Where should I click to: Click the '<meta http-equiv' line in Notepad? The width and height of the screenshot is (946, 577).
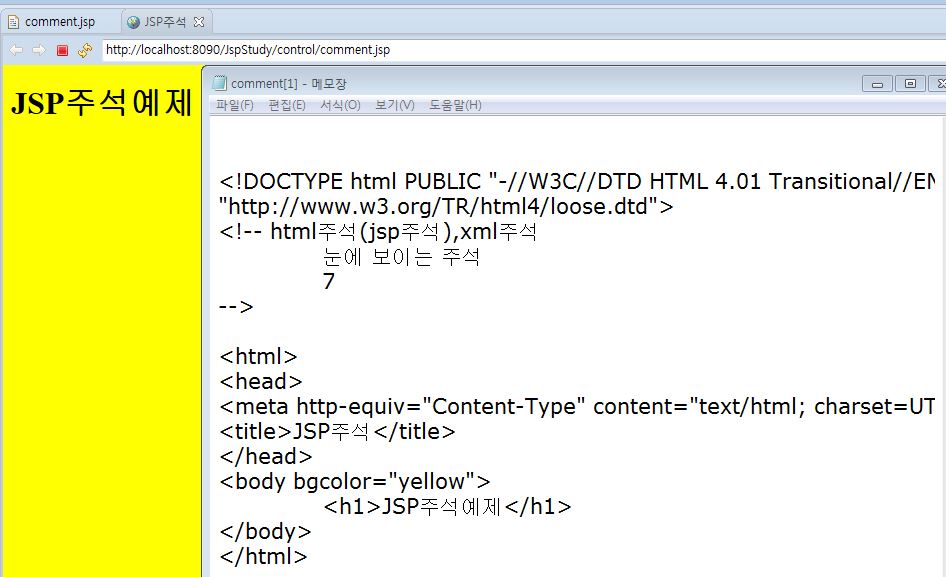pyautogui.click(x=577, y=406)
